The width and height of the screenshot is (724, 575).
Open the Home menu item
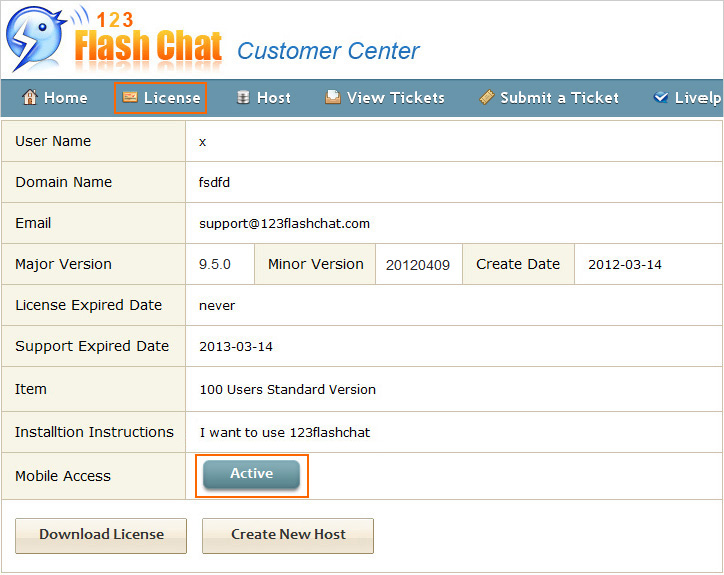(54, 97)
